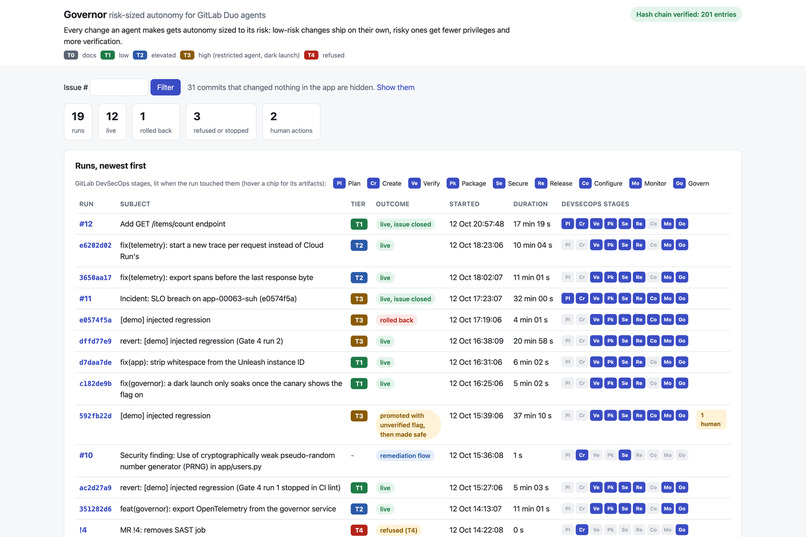Image resolution: width=806 pixels, height=537 pixels.
Task: Click the T1 tier badge in run #12 row
Action: click(x=359, y=224)
